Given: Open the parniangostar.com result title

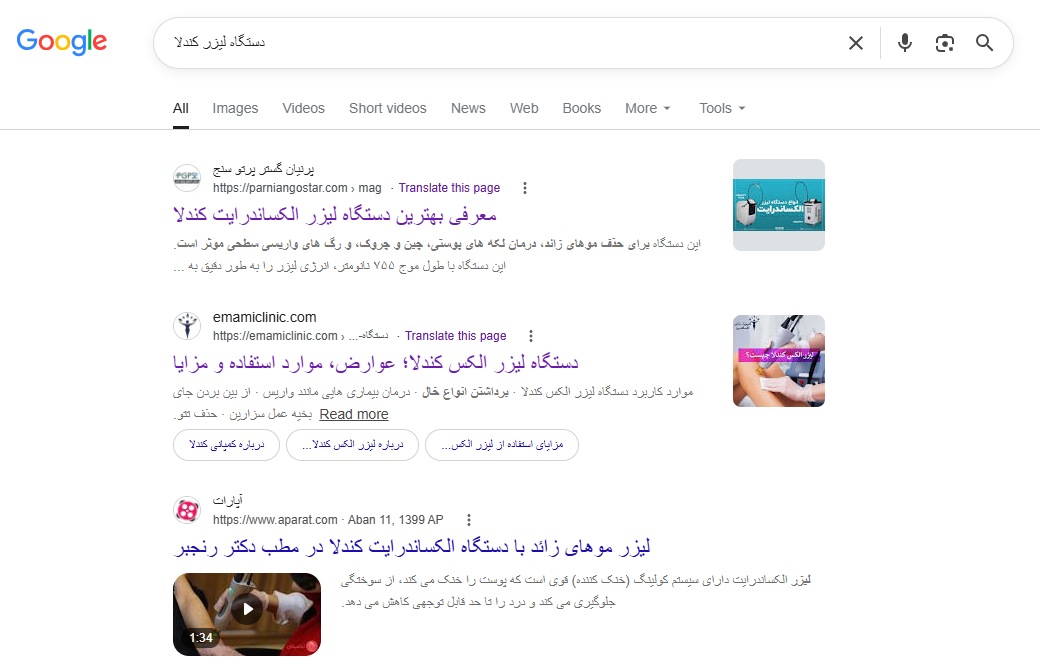Looking at the screenshot, I should tap(335, 215).
